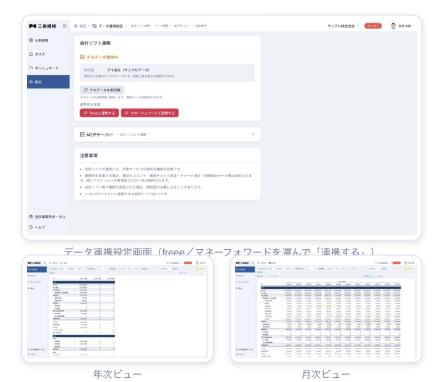Click the red pill button in header
This screenshot has height=382, width=444.
[x=373, y=26]
